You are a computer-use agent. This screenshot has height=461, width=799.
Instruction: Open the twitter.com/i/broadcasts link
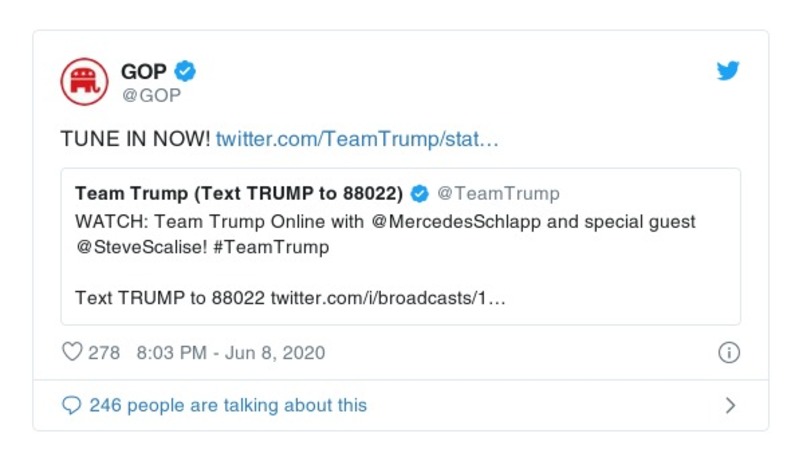(388, 298)
